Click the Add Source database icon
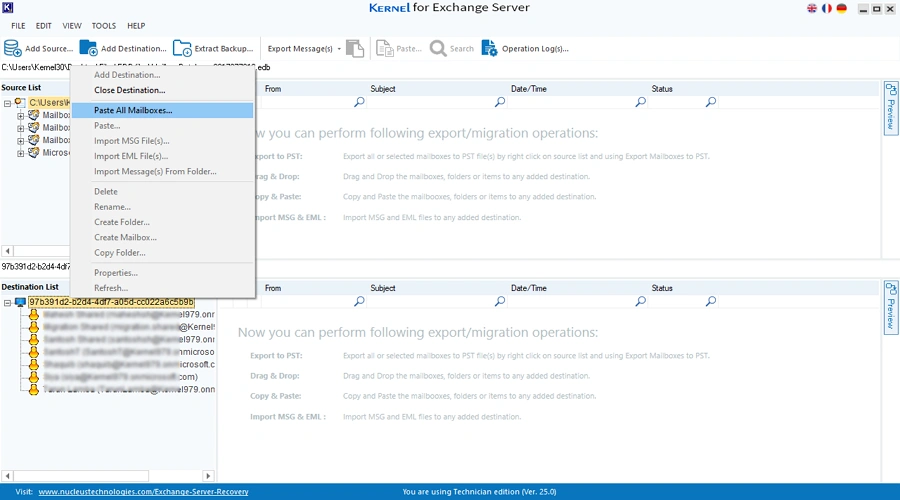Image resolution: width=900 pixels, height=500 pixels. tap(13, 48)
